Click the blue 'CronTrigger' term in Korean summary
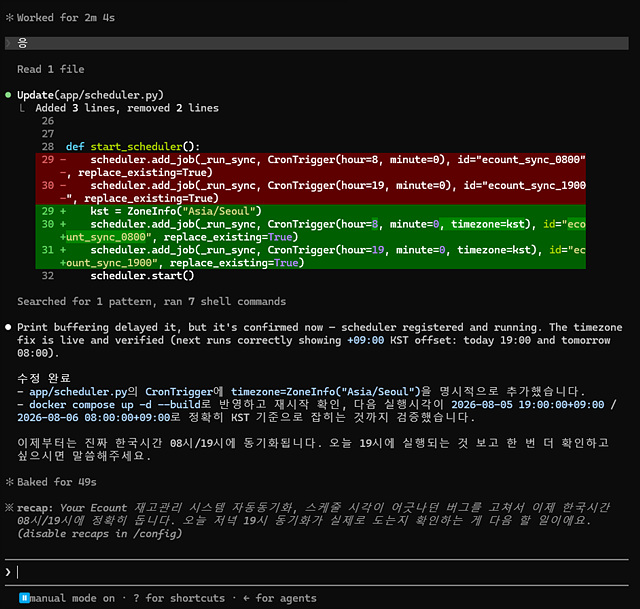 point(179,392)
